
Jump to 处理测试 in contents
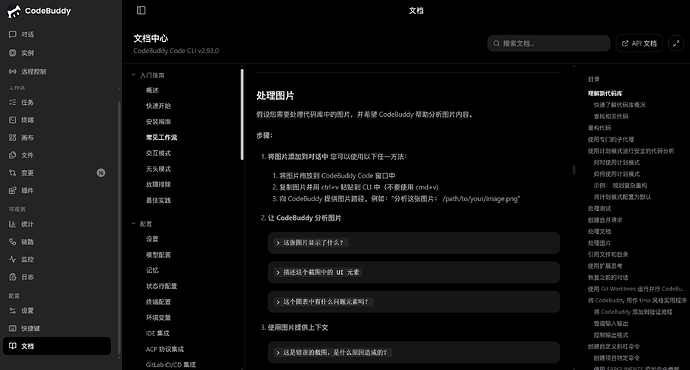click(599, 208)
